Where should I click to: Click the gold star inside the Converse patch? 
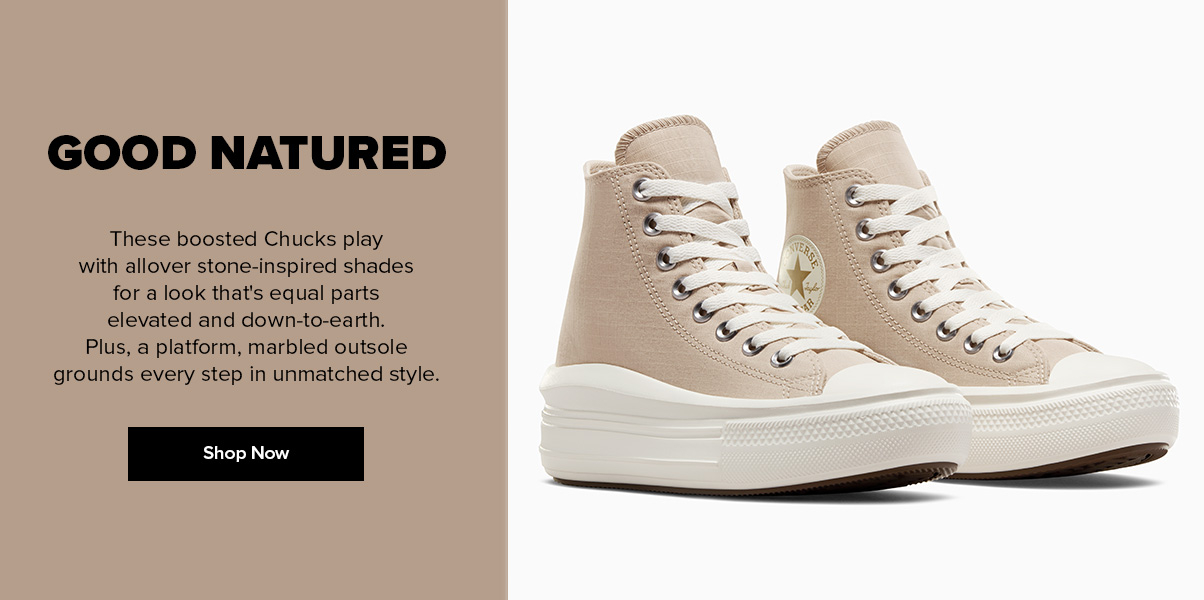coord(799,274)
